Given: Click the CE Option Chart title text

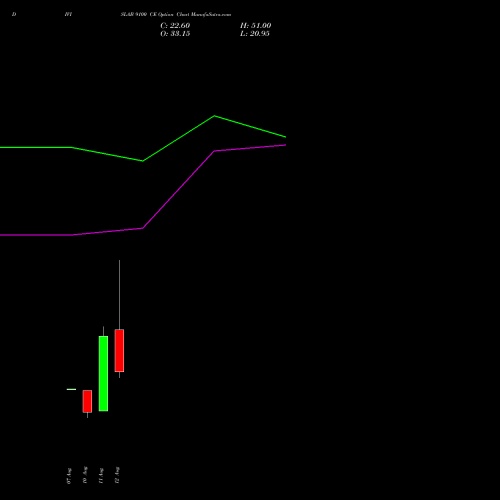Looking at the screenshot, I should [x=176, y=15].
